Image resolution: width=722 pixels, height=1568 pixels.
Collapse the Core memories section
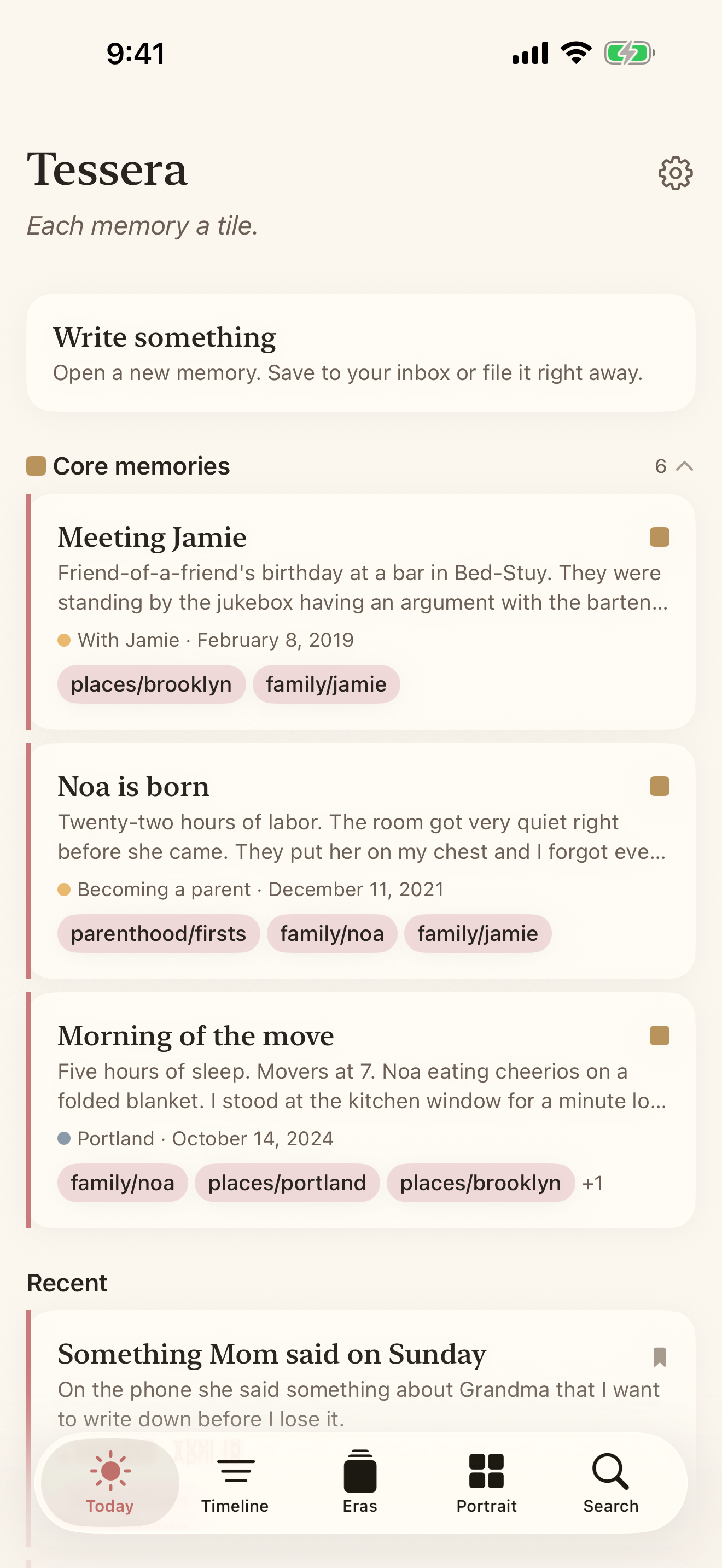(684, 466)
